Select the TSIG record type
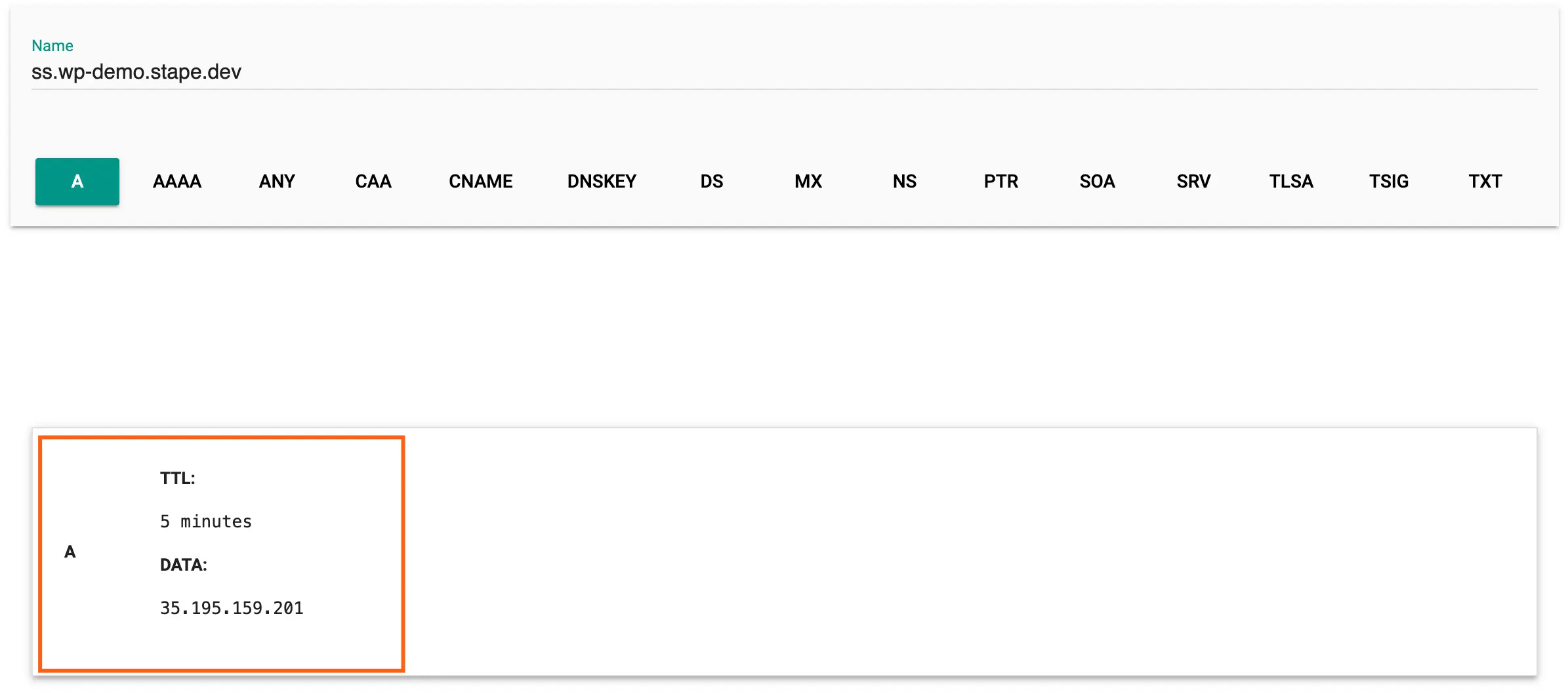1568x694 pixels. tap(1389, 182)
